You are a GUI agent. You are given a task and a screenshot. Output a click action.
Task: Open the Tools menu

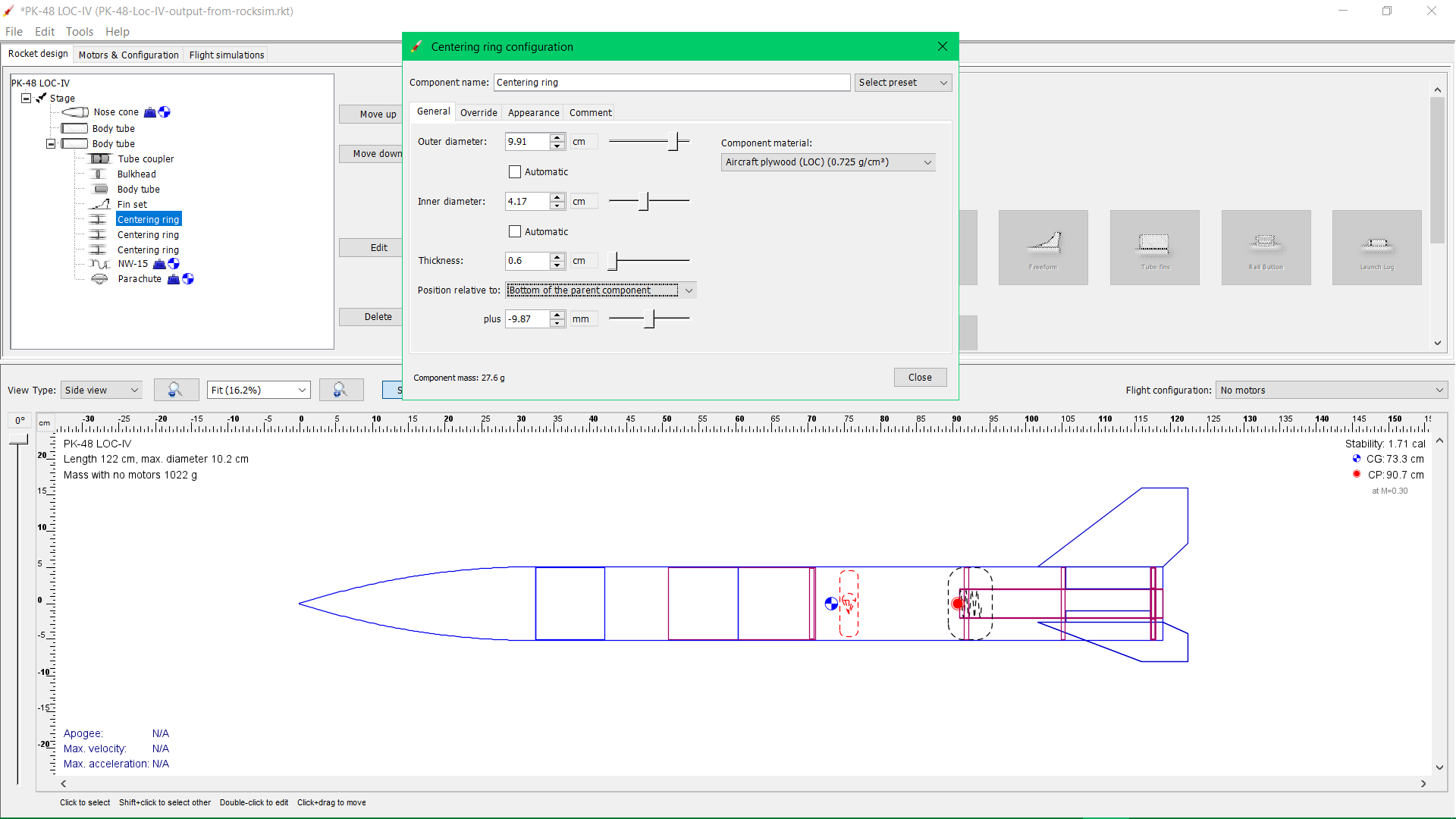80,32
